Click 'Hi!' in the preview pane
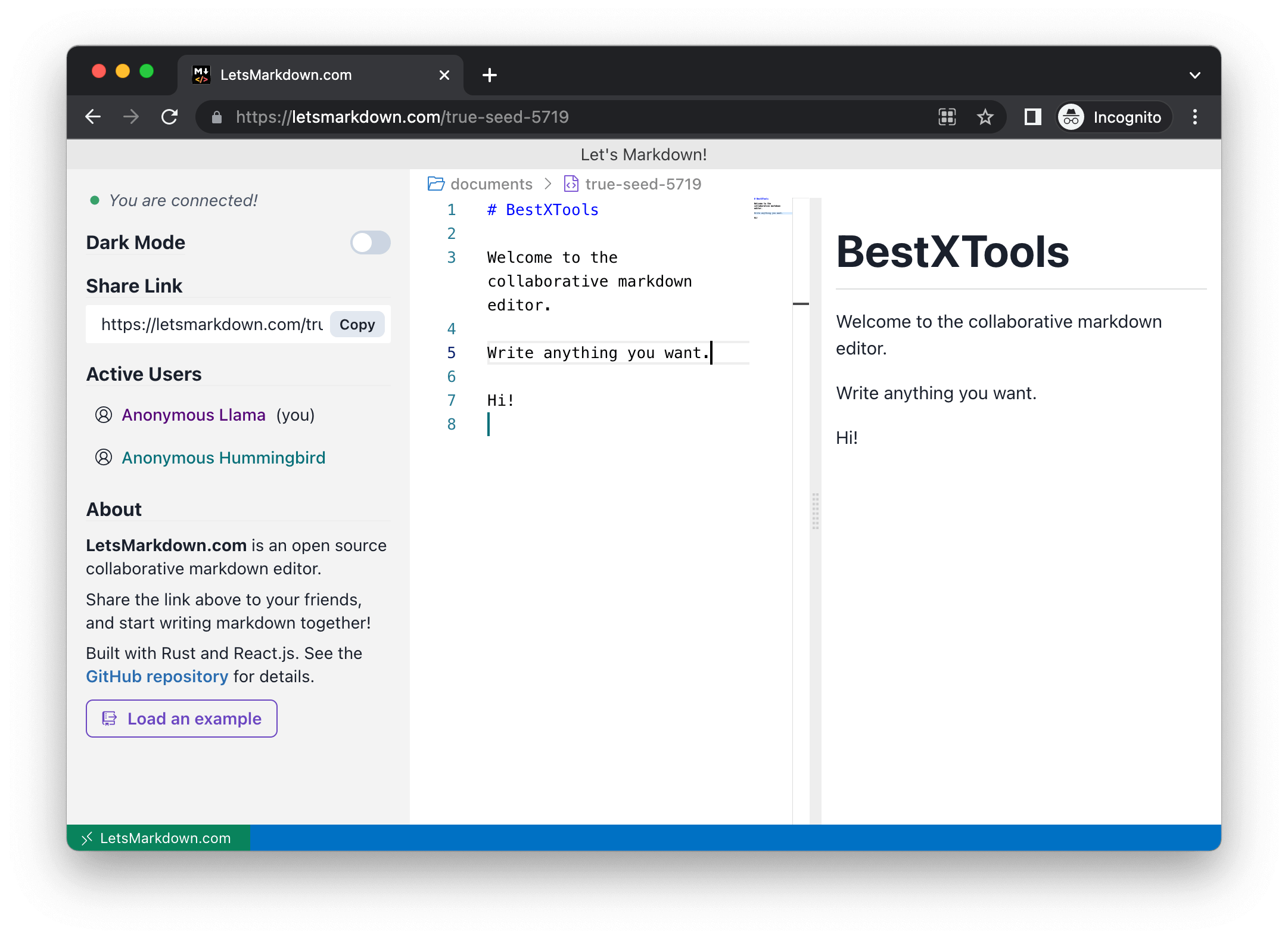This screenshot has width=1288, height=939. pyautogui.click(x=847, y=438)
